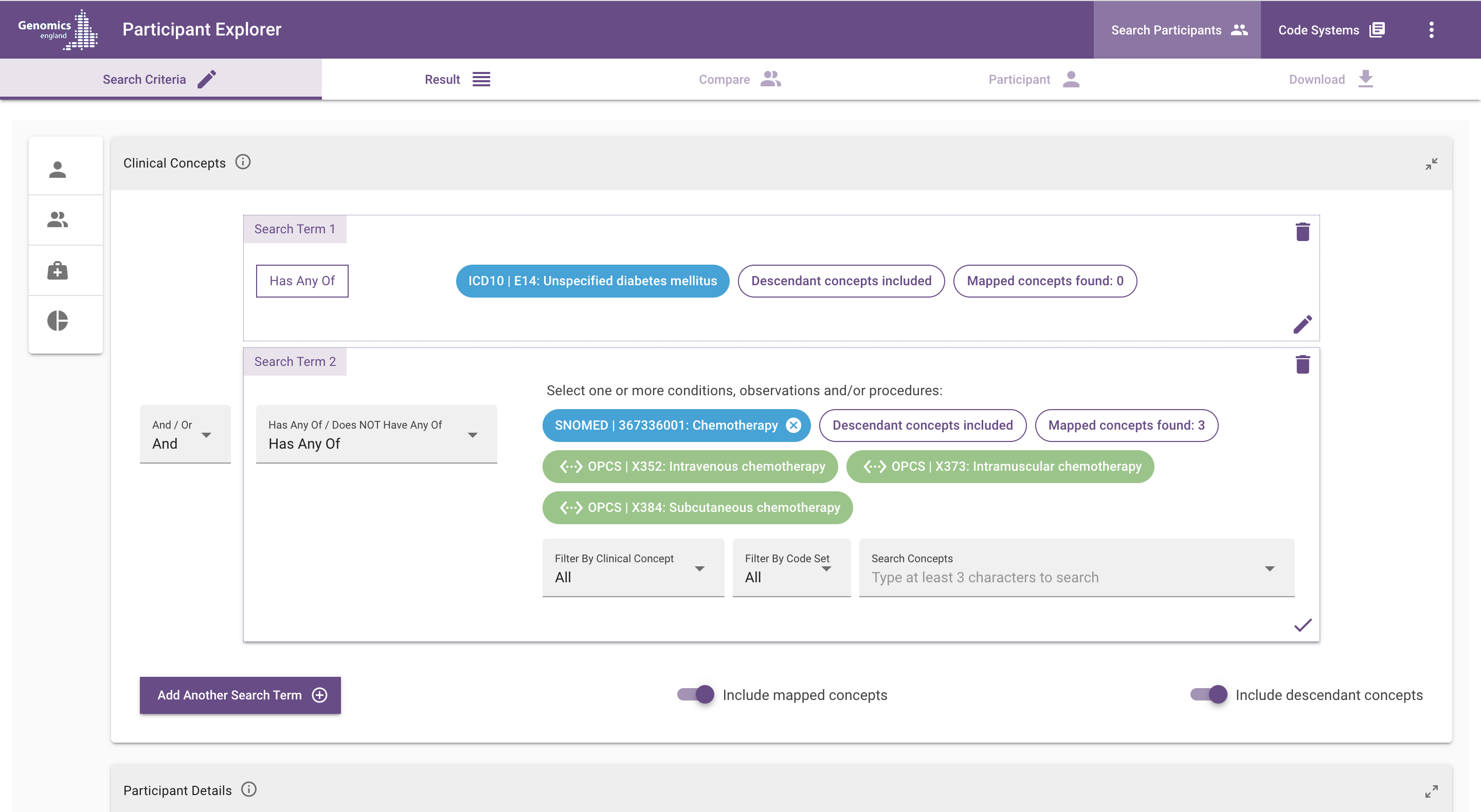
Task: Expand Search Concepts dropdown arrow
Action: coord(1270,568)
